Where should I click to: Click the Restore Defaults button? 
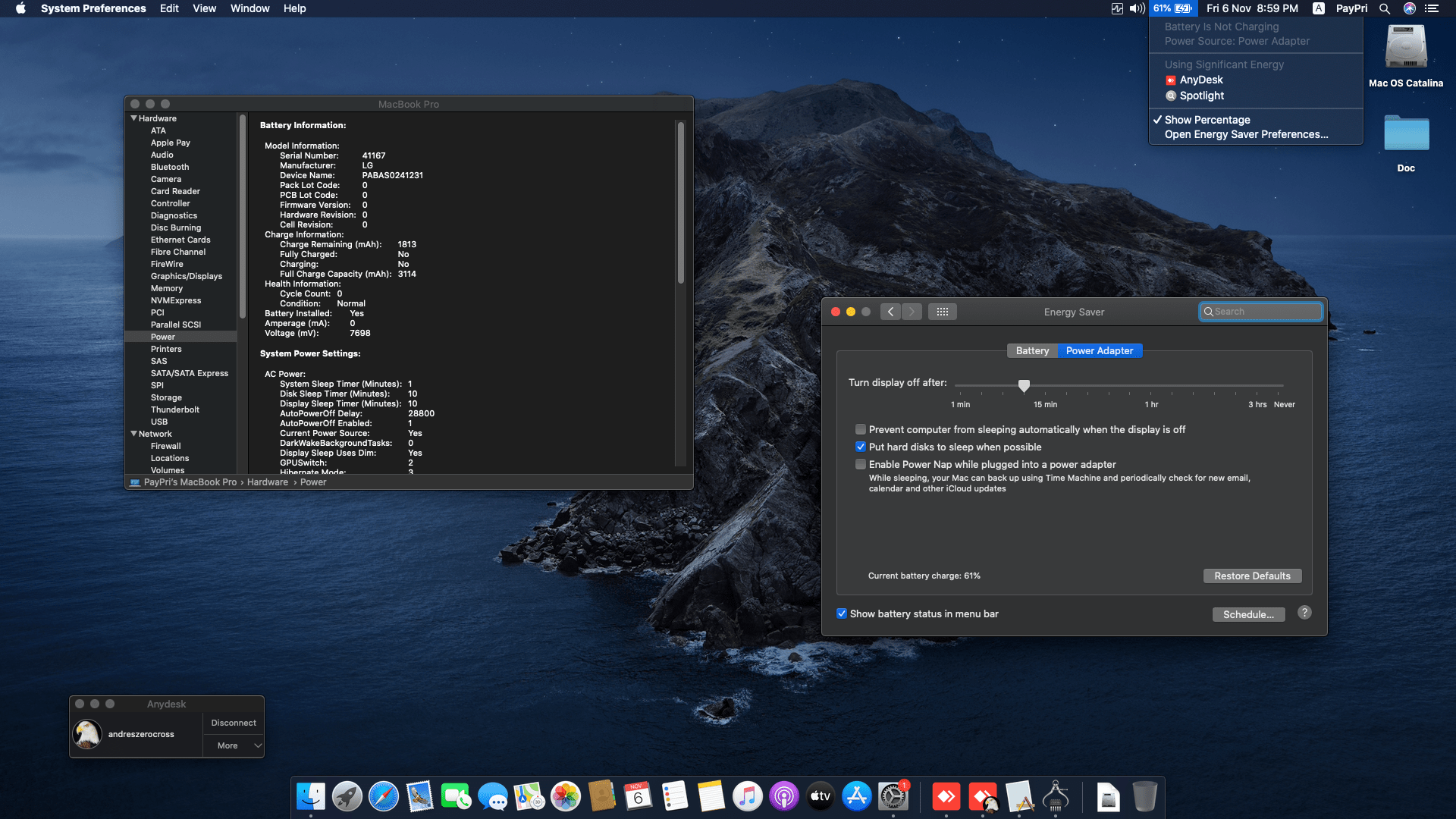click(x=1252, y=576)
